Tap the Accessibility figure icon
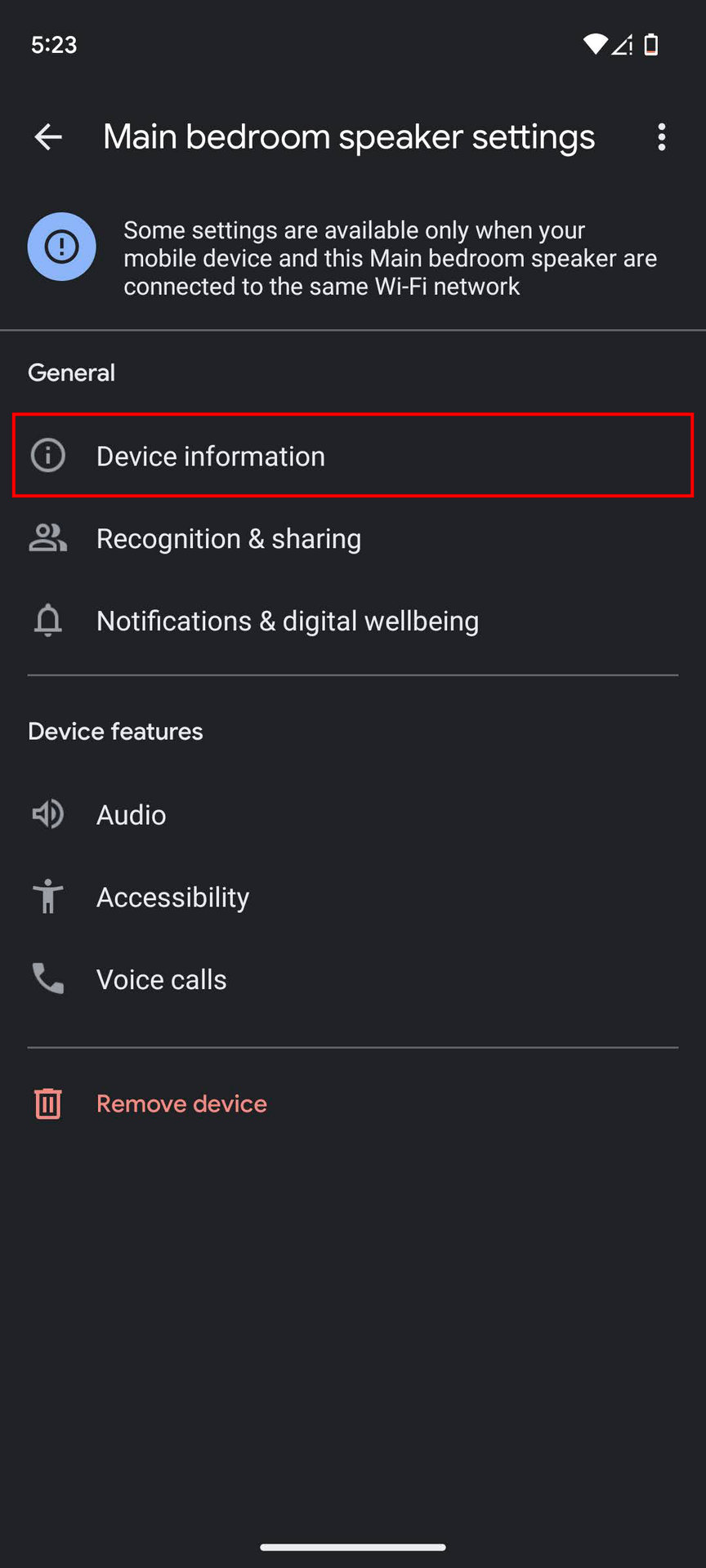Viewport: 706px width, 1568px height. coord(48,897)
